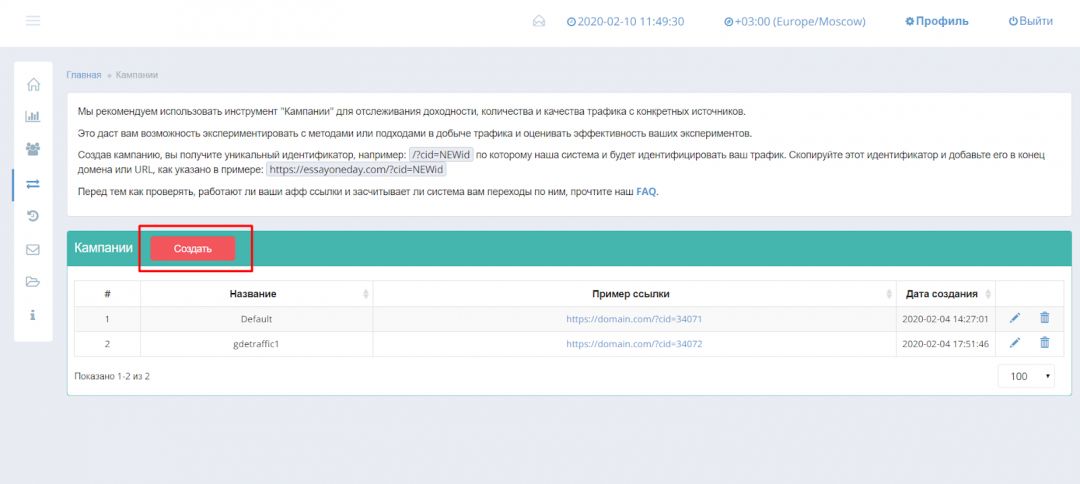Sort by Пример ссылки column arrows

pyautogui.click(x=889, y=294)
